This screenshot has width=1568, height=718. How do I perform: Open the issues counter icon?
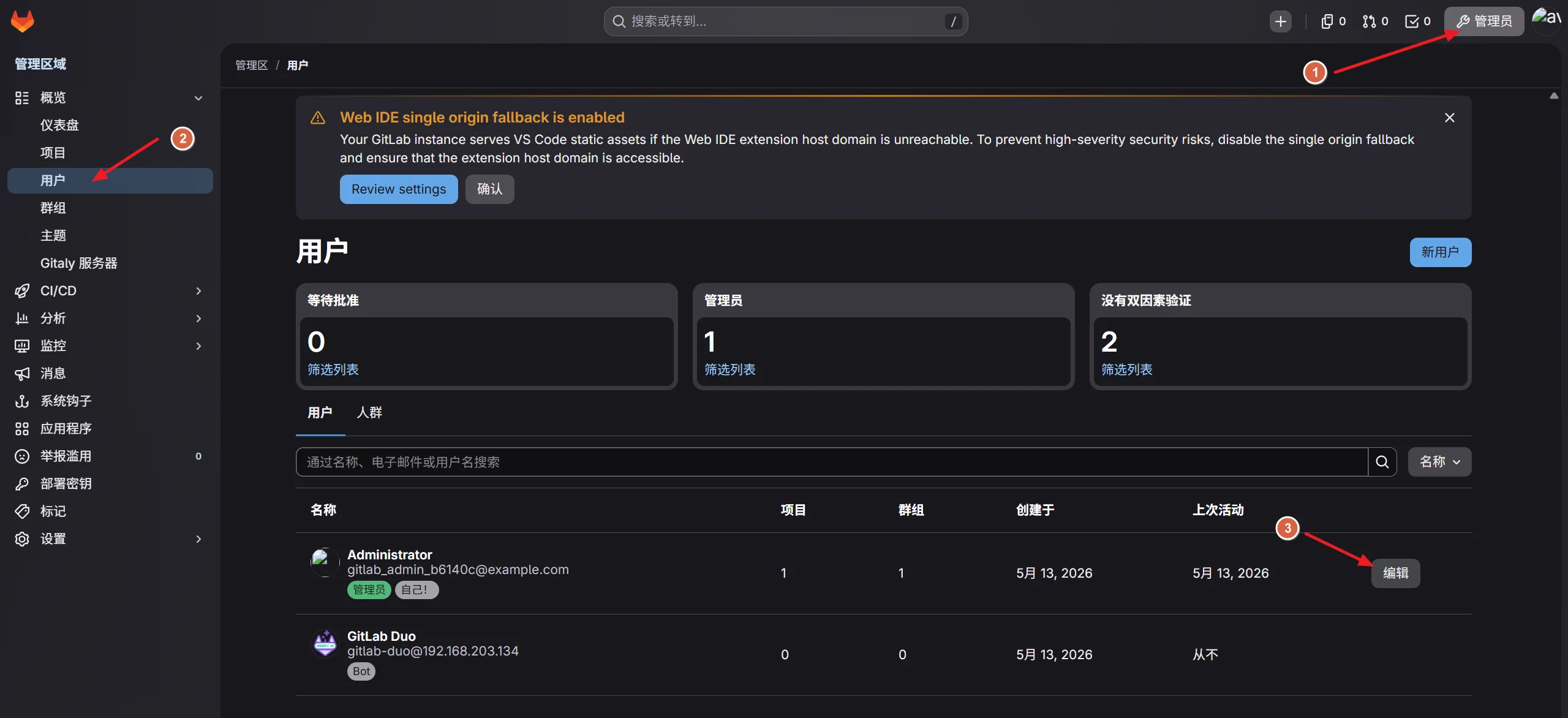(x=1333, y=21)
